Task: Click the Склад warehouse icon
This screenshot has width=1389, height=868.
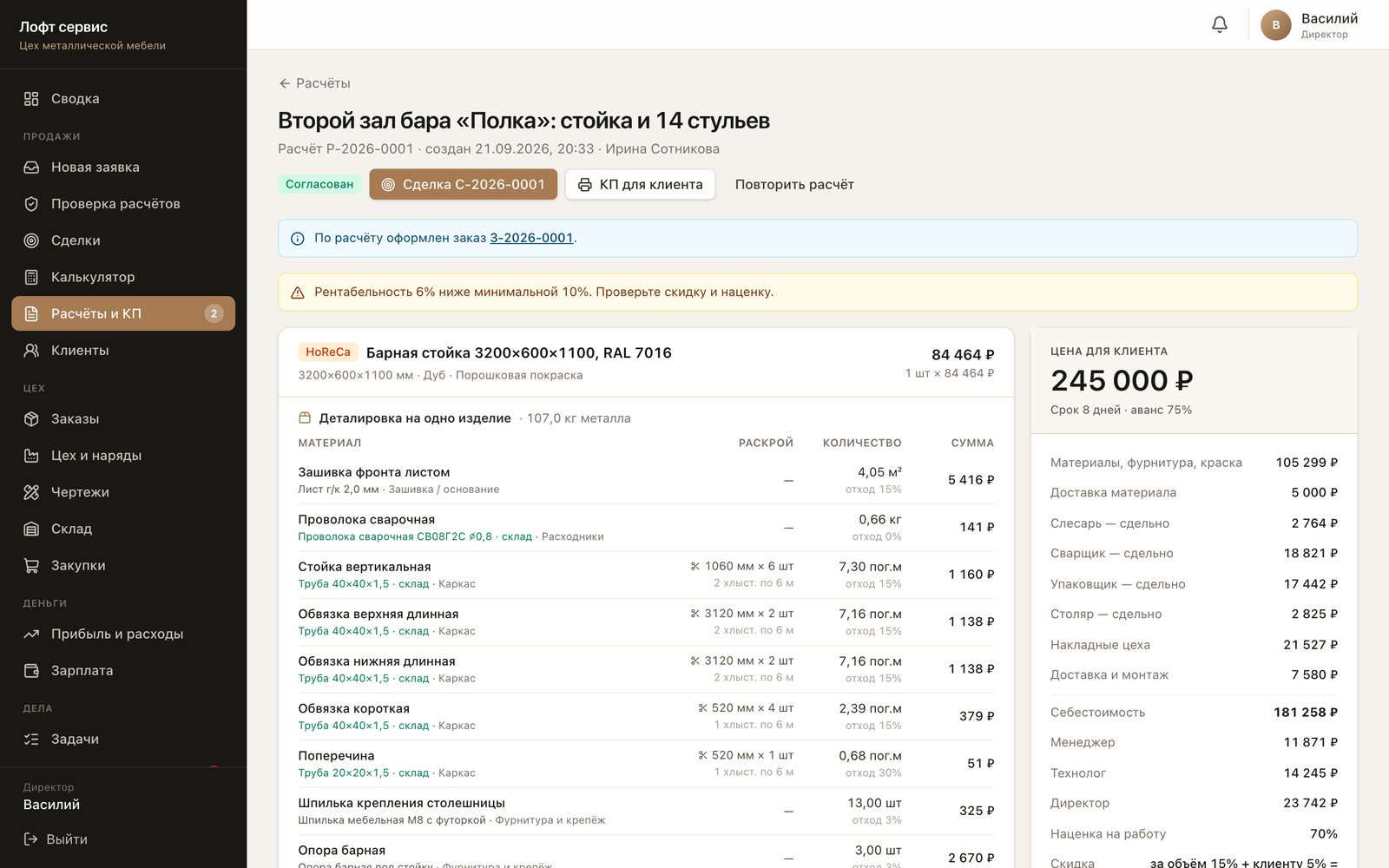Action: [31, 529]
